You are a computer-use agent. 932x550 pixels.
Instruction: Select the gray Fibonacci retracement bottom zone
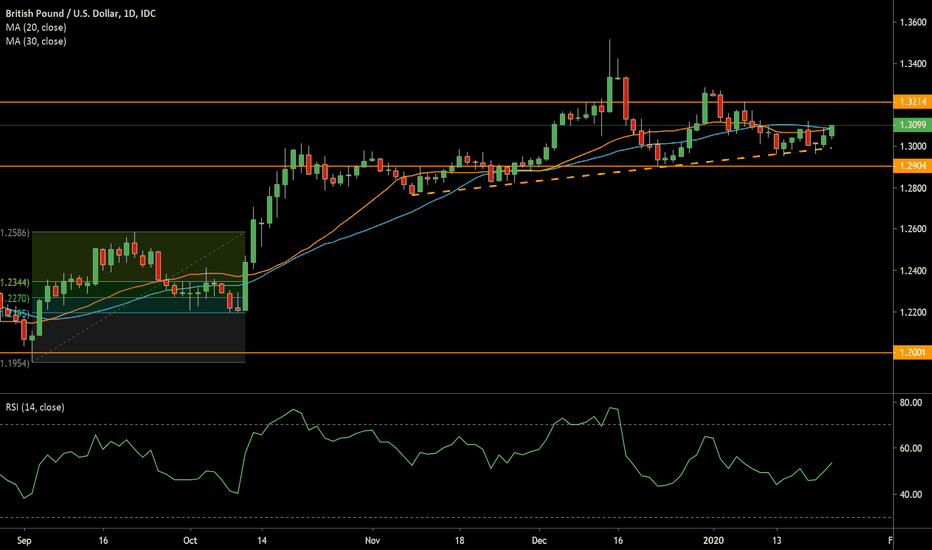coord(140,337)
